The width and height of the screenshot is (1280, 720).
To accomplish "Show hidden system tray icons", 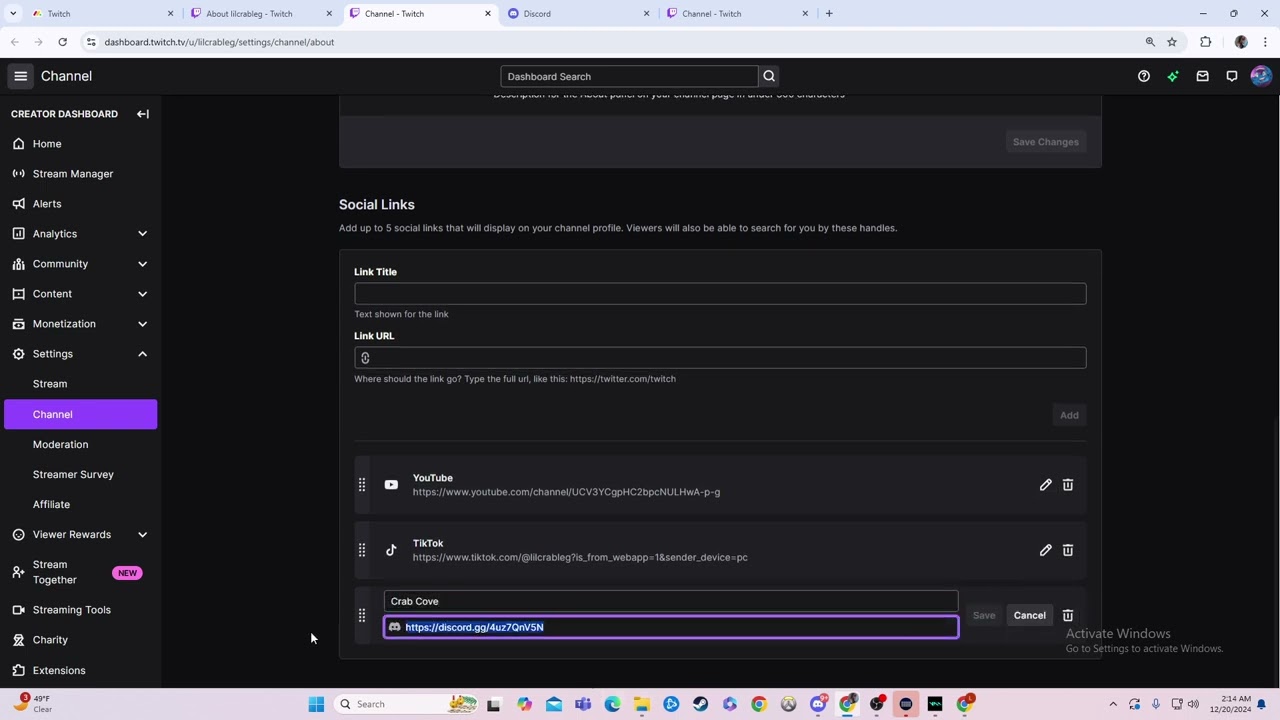I will tap(1113, 704).
